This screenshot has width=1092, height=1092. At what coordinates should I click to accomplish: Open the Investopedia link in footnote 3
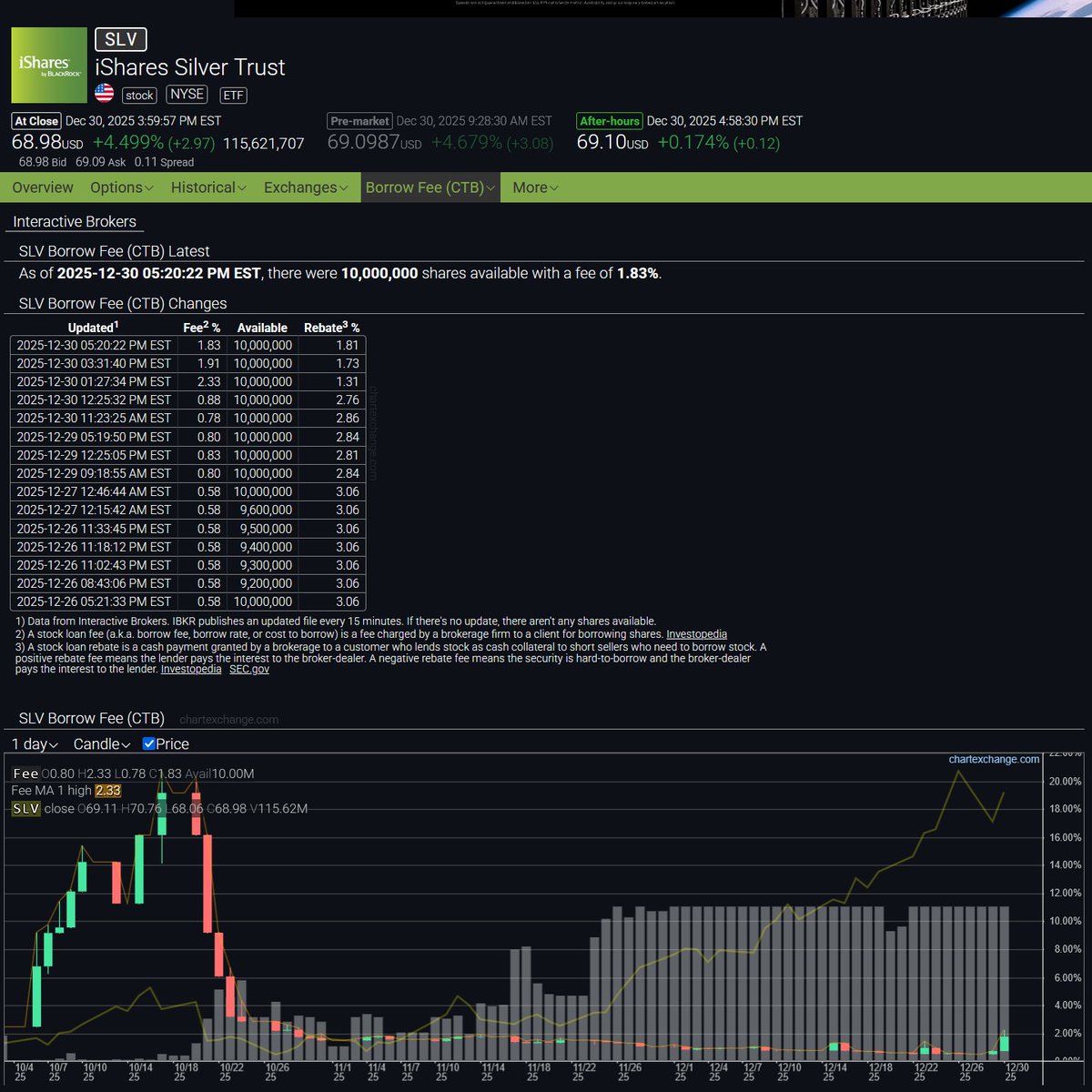coord(191,669)
